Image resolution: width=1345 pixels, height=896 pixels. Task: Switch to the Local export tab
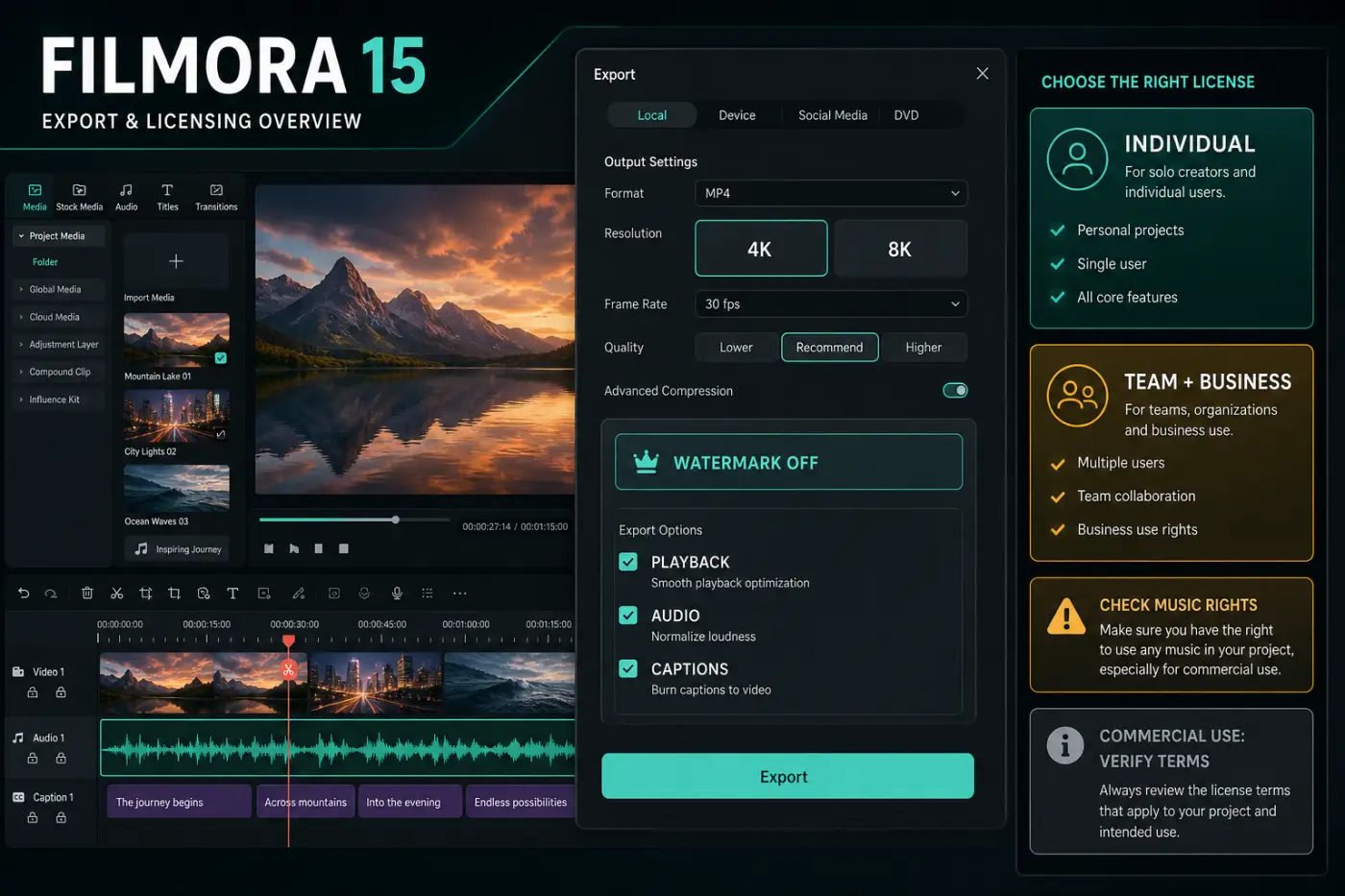[x=651, y=115]
